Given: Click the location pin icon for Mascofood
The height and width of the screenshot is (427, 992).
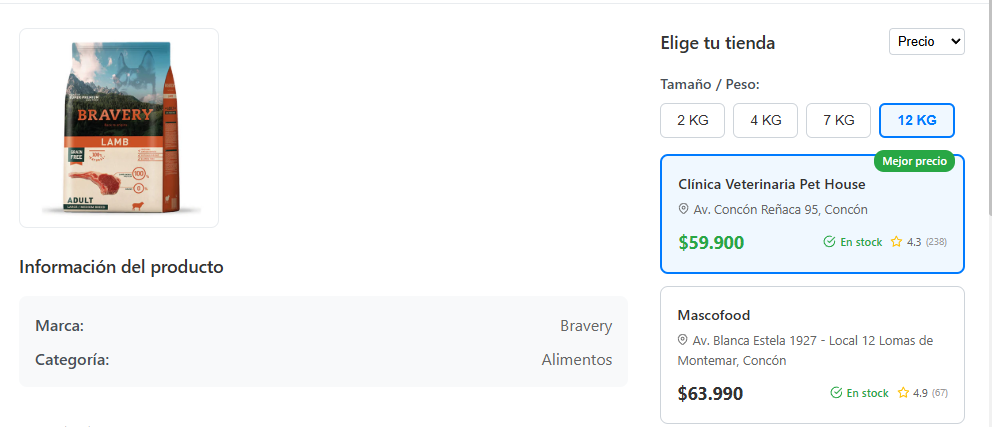Looking at the screenshot, I should [684, 340].
